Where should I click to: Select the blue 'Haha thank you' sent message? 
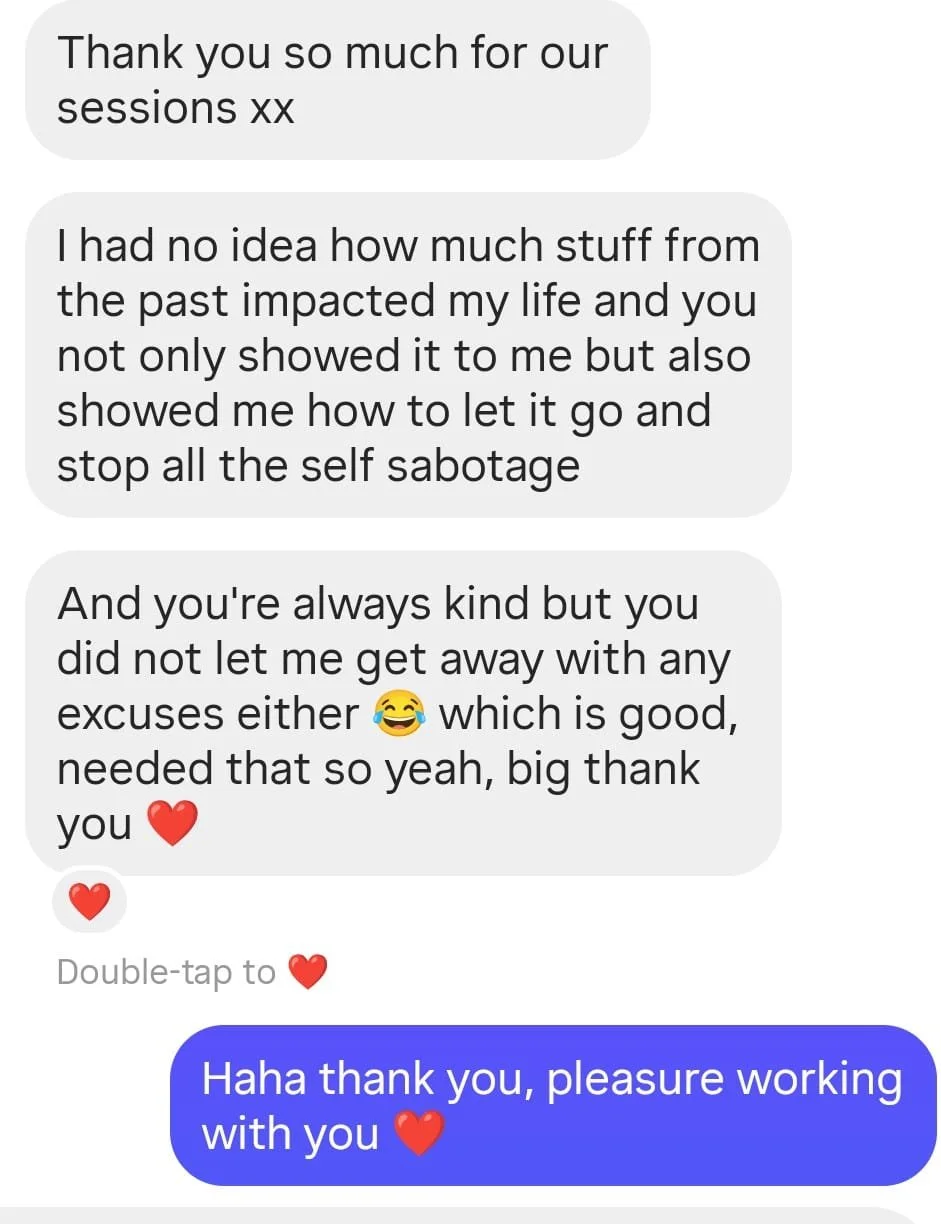click(553, 1105)
